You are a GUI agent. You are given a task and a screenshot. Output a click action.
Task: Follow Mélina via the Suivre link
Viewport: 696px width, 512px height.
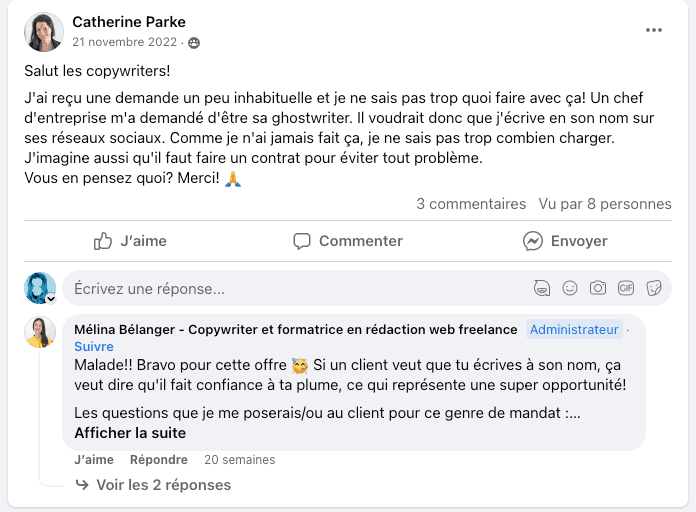[x=94, y=347]
